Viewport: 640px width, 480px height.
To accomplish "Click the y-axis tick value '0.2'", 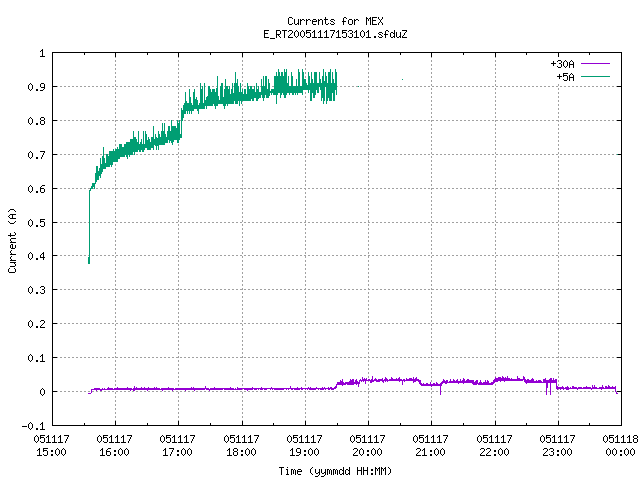I will 37,324.
